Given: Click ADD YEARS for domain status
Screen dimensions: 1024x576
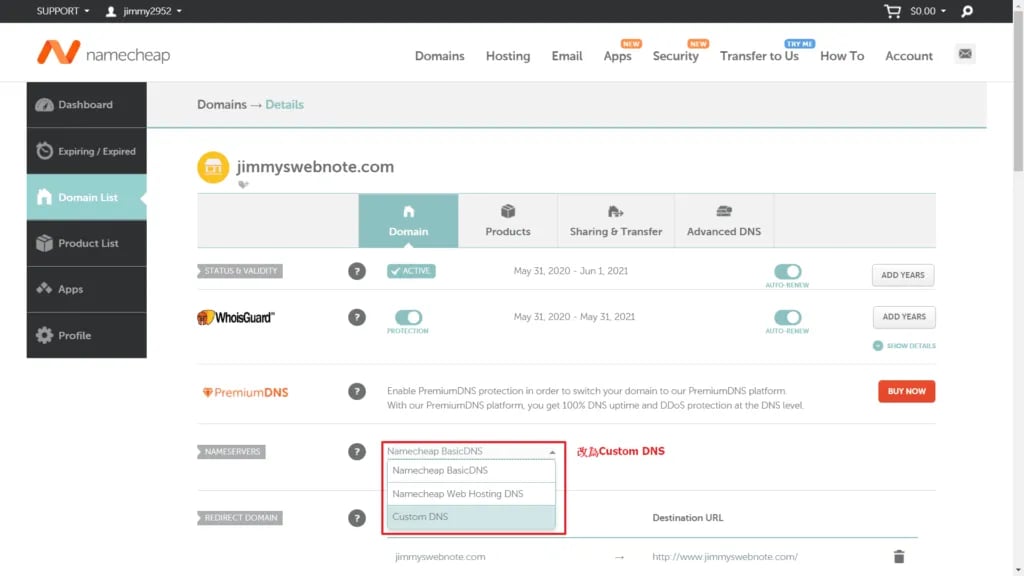Looking at the screenshot, I should coord(903,275).
